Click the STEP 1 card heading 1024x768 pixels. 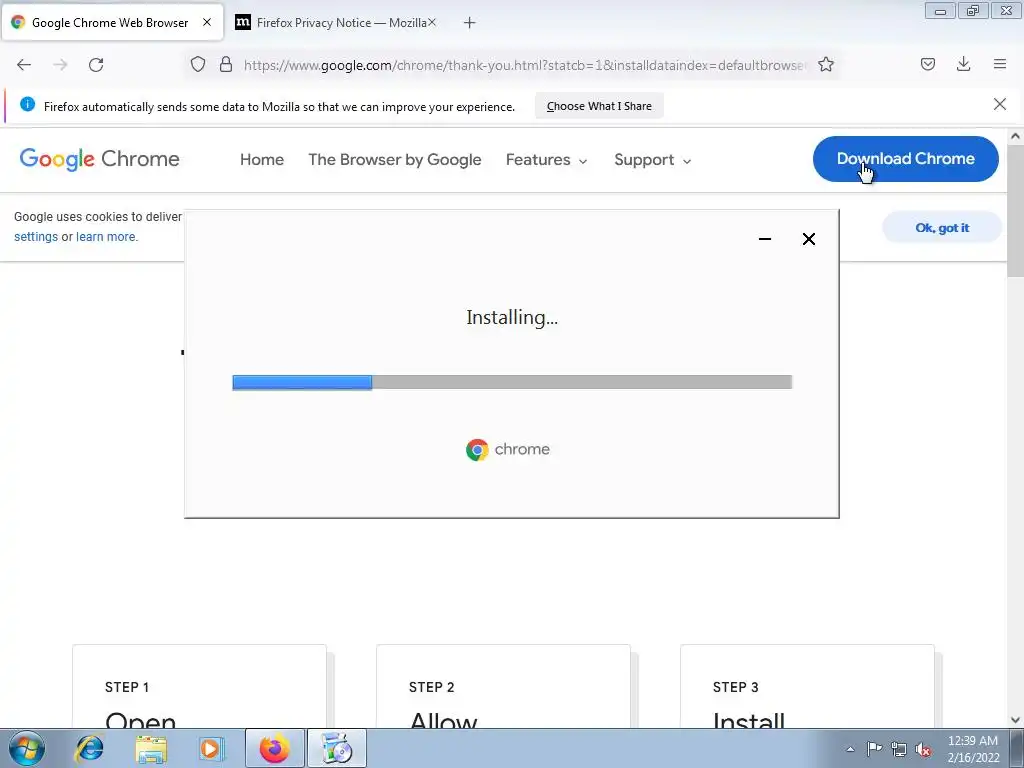coord(127,687)
